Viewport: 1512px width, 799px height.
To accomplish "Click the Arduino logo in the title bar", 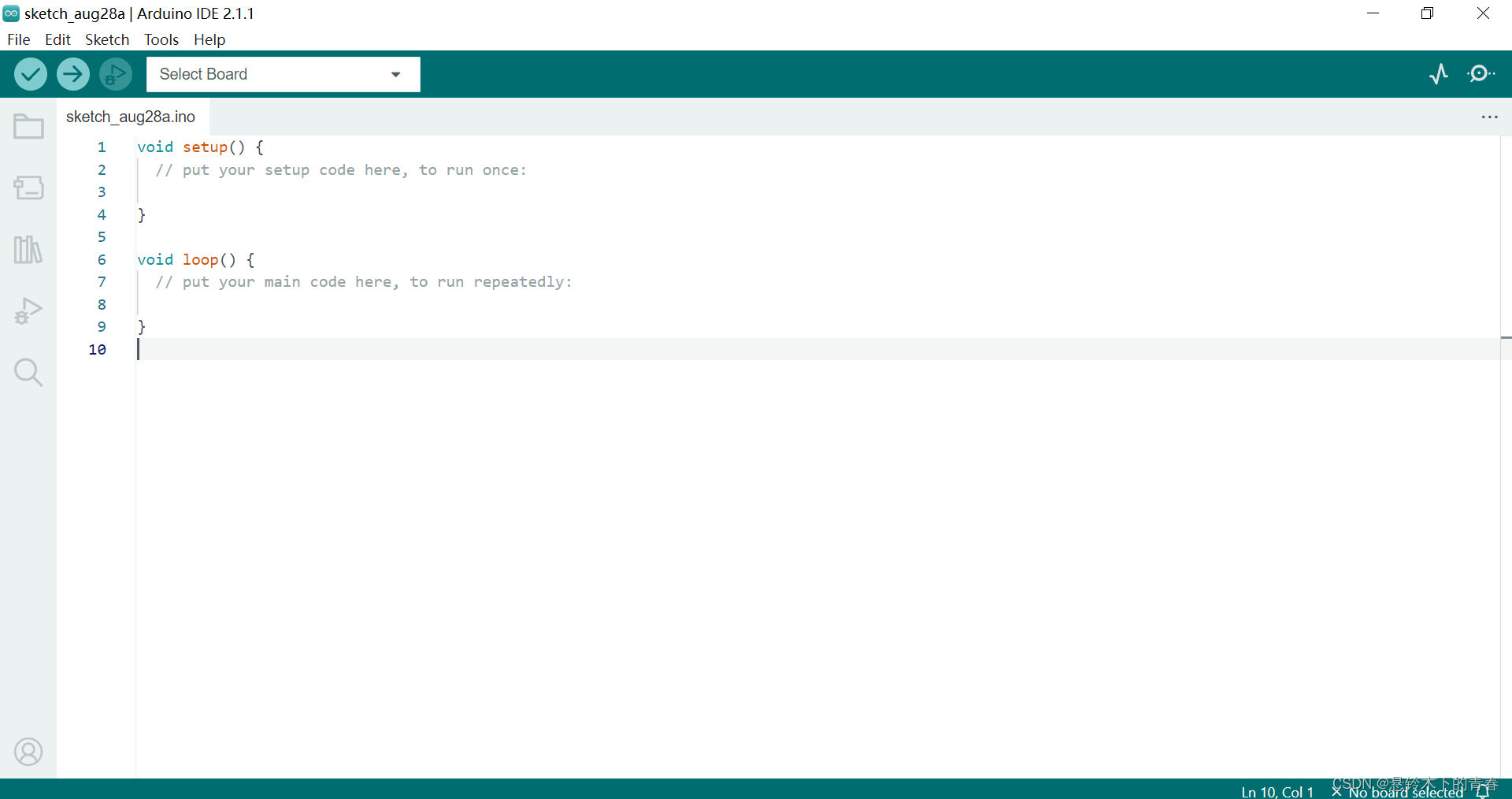I will click(x=11, y=13).
